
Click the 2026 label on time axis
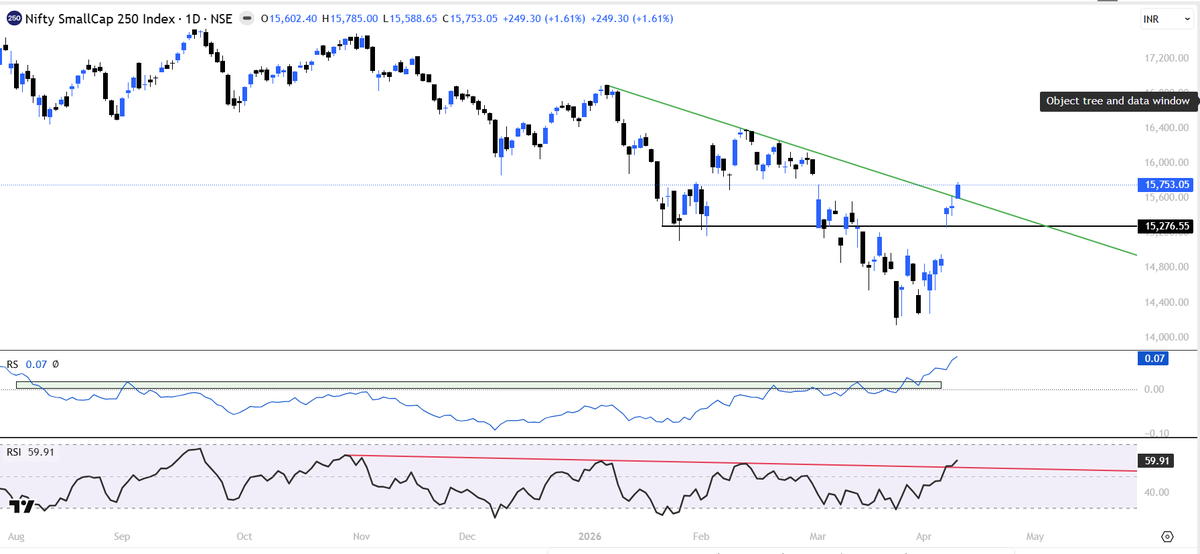(x=592, y=537)
